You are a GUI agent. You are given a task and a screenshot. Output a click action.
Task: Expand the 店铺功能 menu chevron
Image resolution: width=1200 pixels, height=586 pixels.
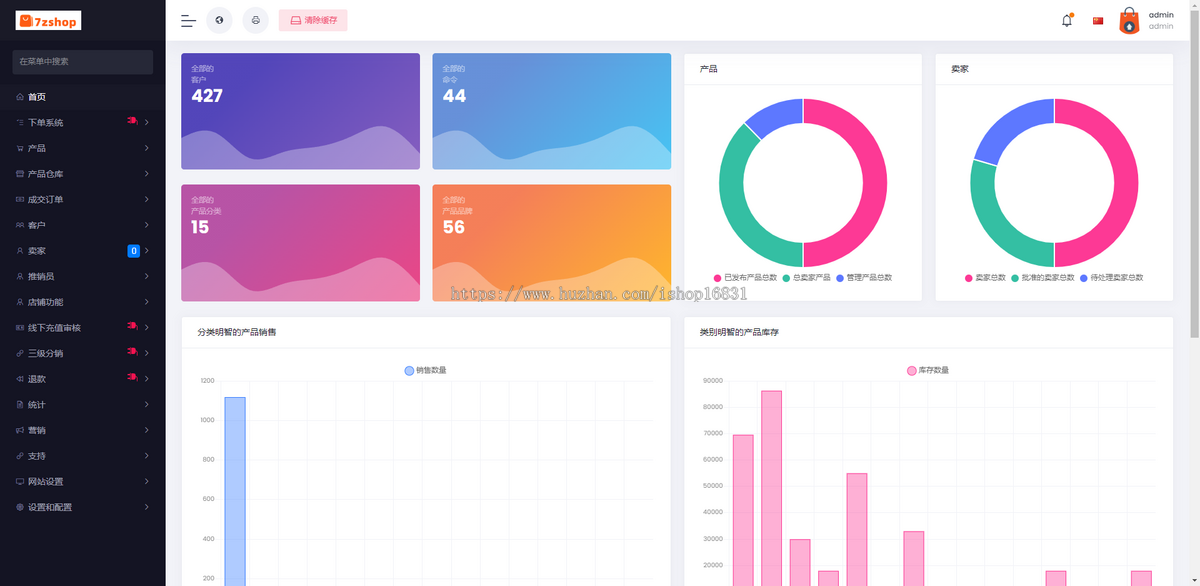coord(147,302)
